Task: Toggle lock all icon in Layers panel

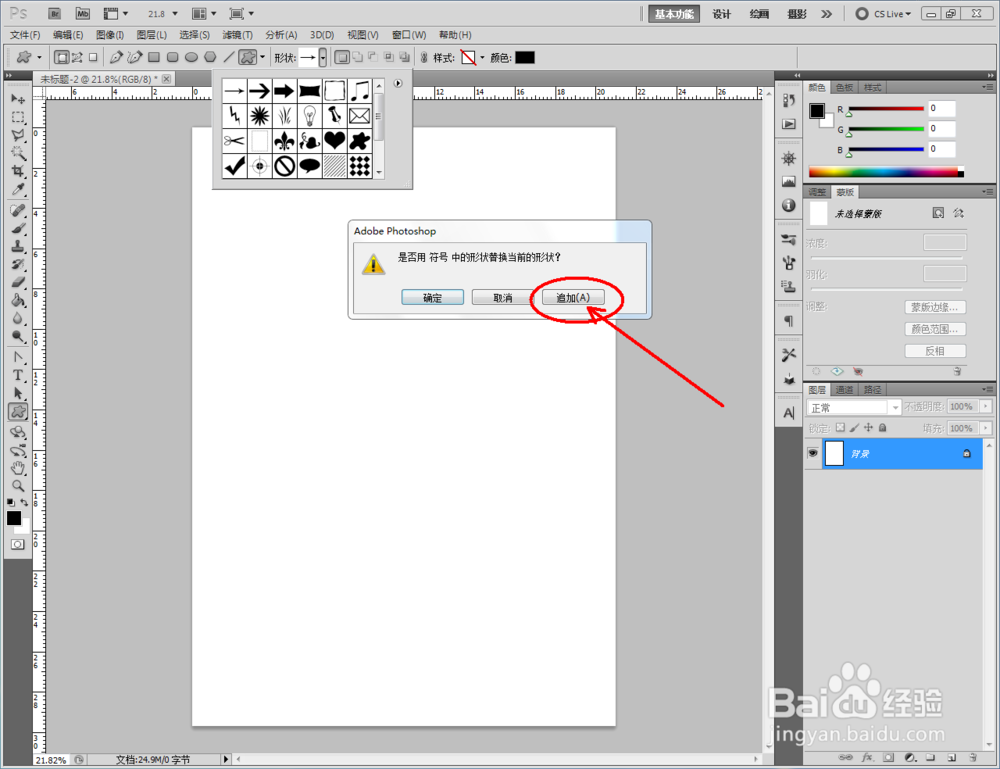Action: (x=883, y=428)
